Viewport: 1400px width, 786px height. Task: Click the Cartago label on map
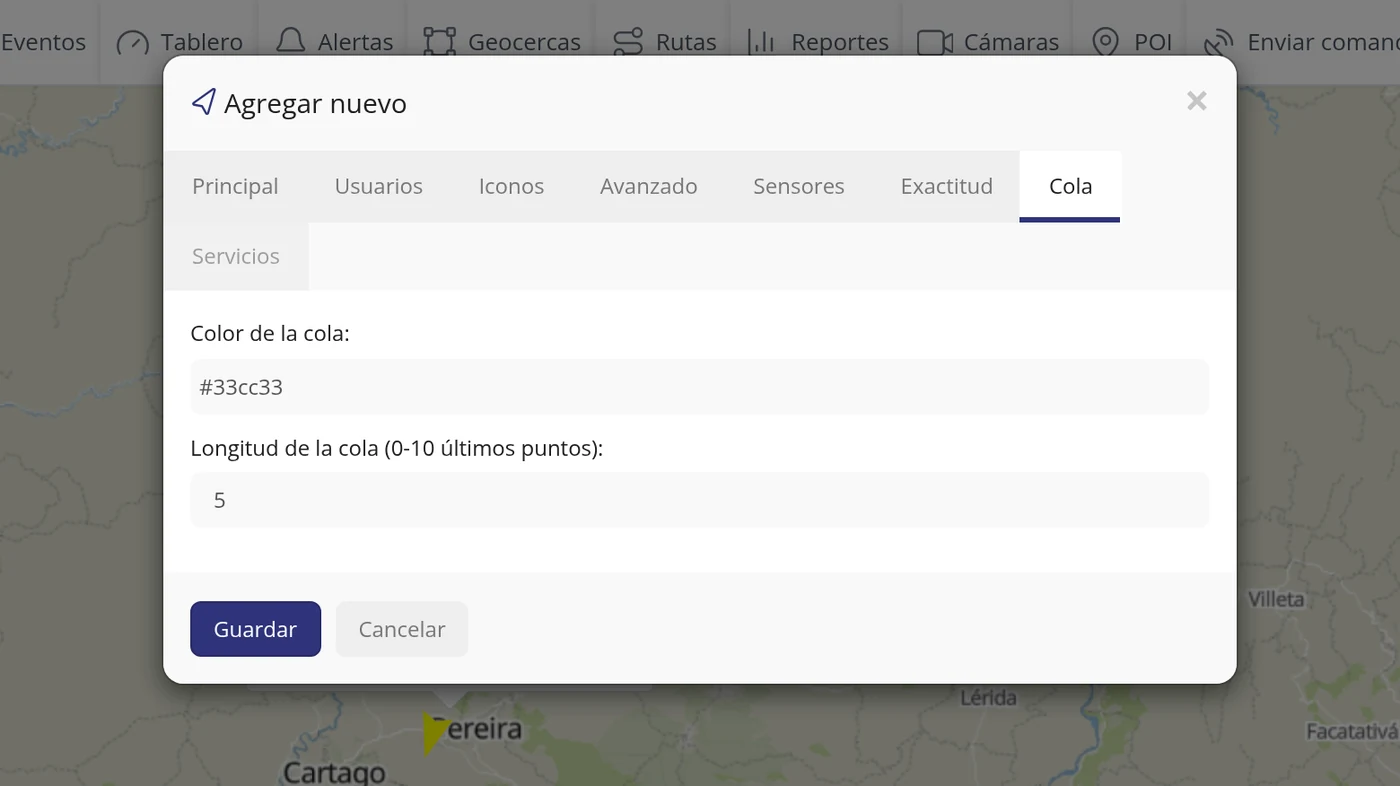point(334,772)
